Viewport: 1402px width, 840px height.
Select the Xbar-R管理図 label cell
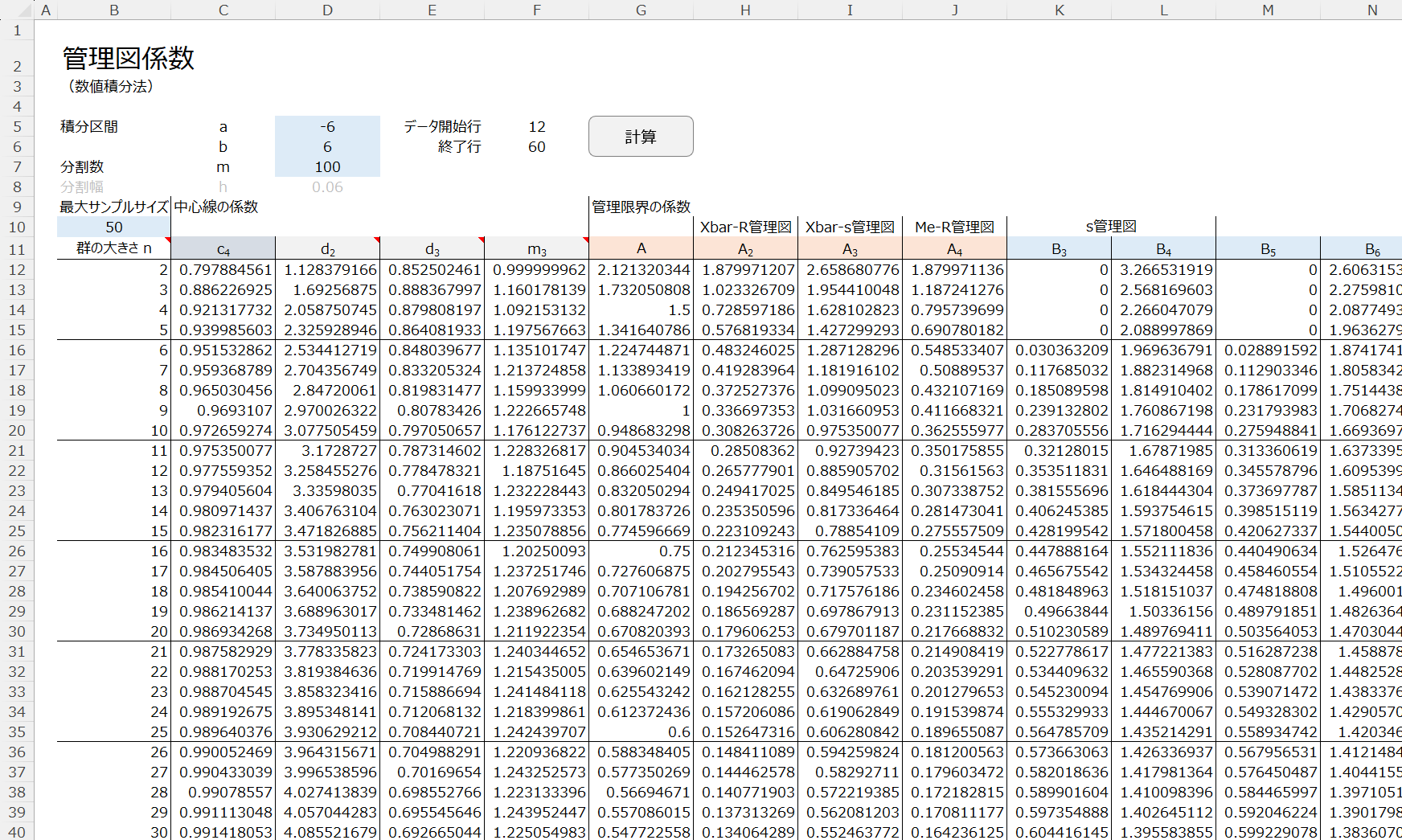coord(745,227)
